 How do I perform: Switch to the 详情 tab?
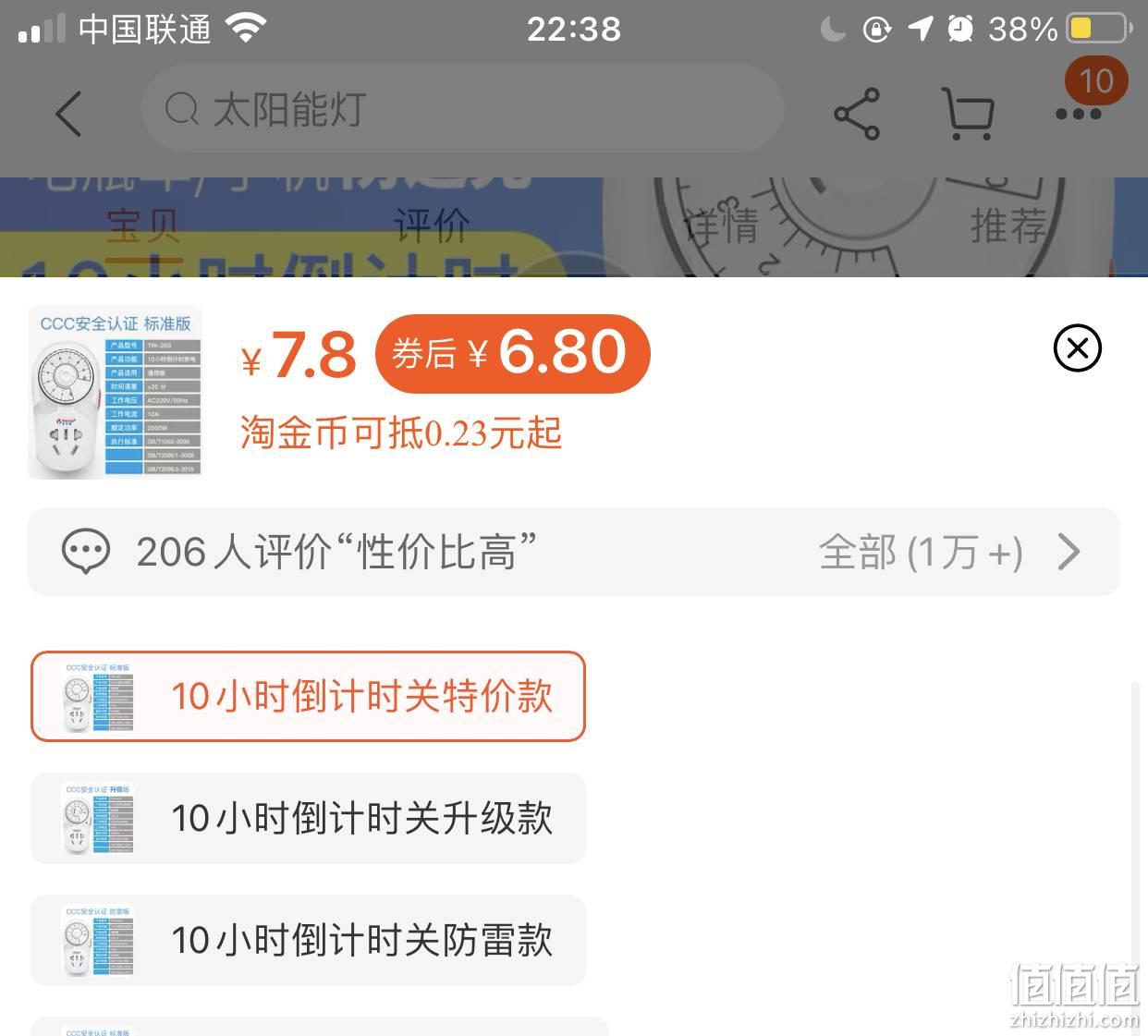[721, 226]
